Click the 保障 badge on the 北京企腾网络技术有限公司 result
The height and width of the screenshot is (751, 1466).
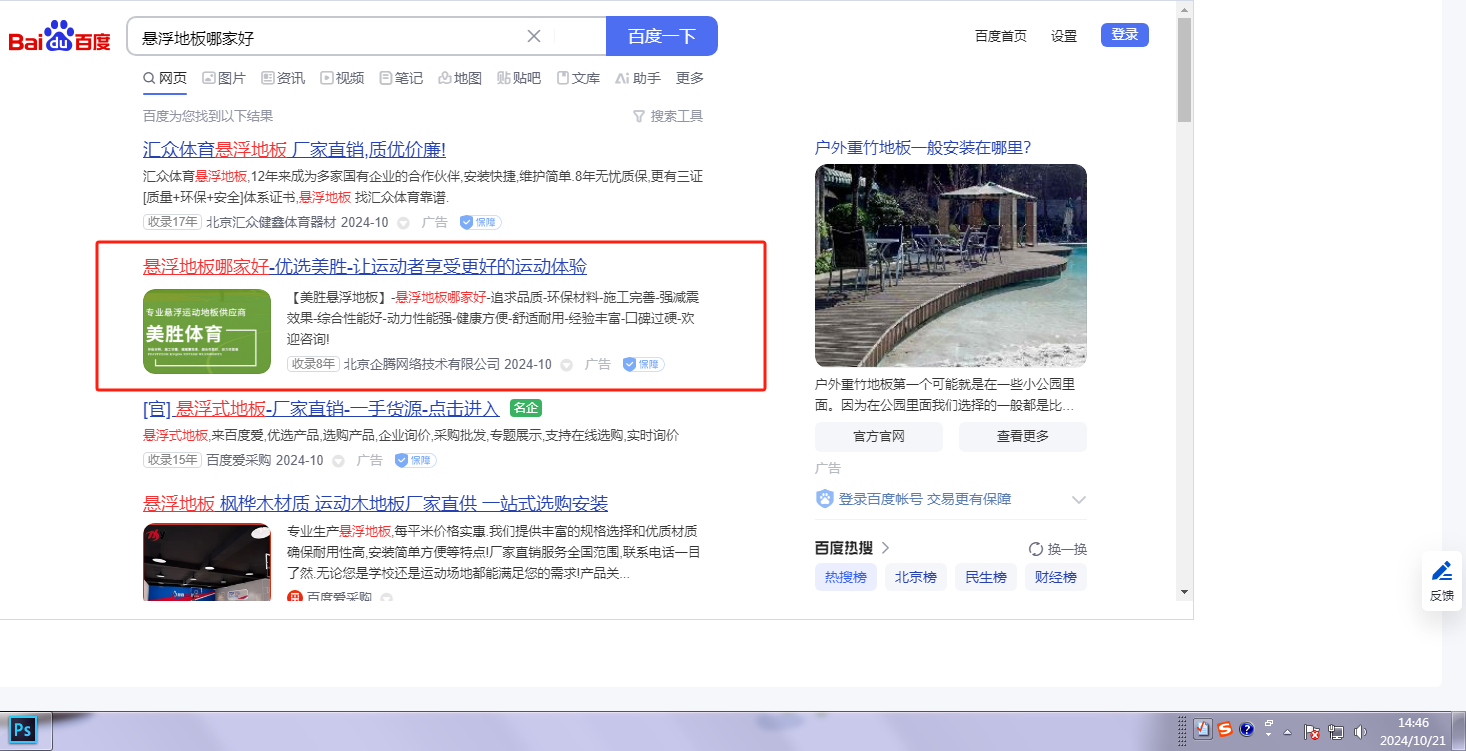(x=644, y=364)
